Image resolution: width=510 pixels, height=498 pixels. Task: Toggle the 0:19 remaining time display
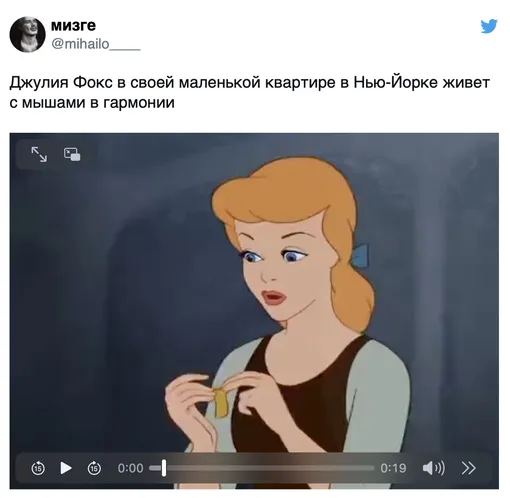[x=393, y=468]
